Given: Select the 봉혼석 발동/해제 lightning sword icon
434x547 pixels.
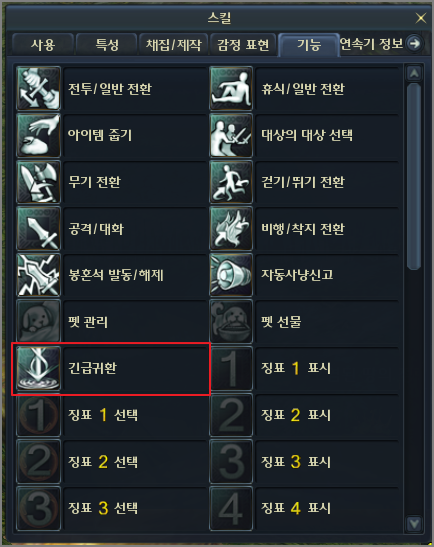Looking at the screenshot, I should click(38, 275).
